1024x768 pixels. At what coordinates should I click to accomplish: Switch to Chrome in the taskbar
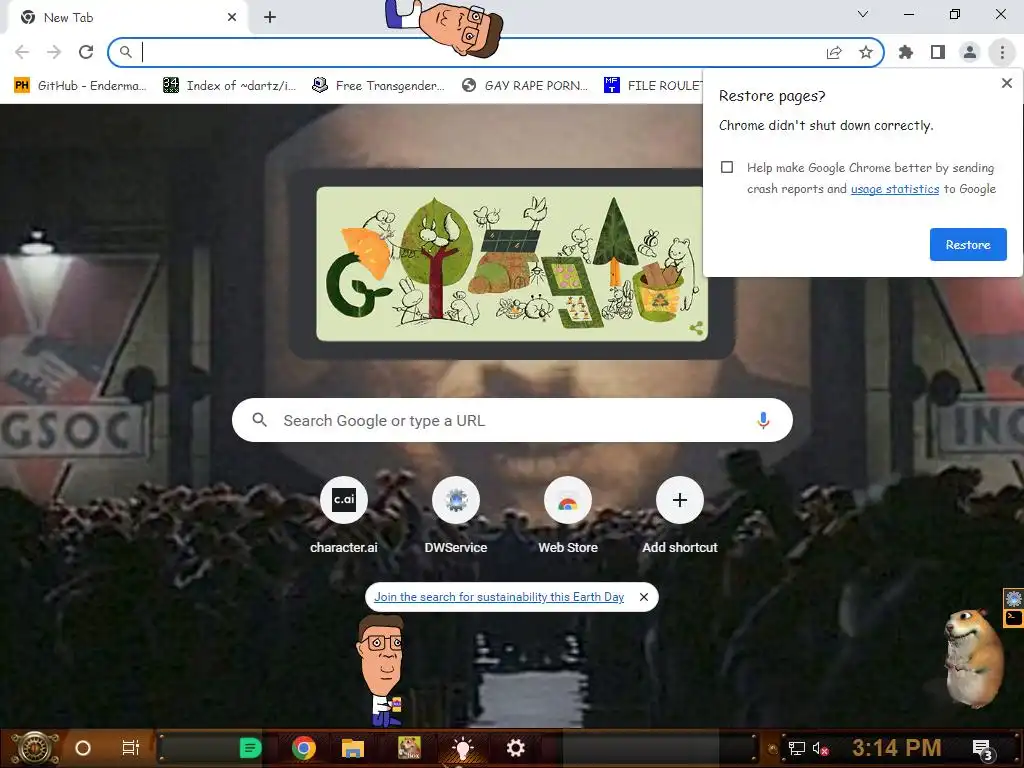304,748
